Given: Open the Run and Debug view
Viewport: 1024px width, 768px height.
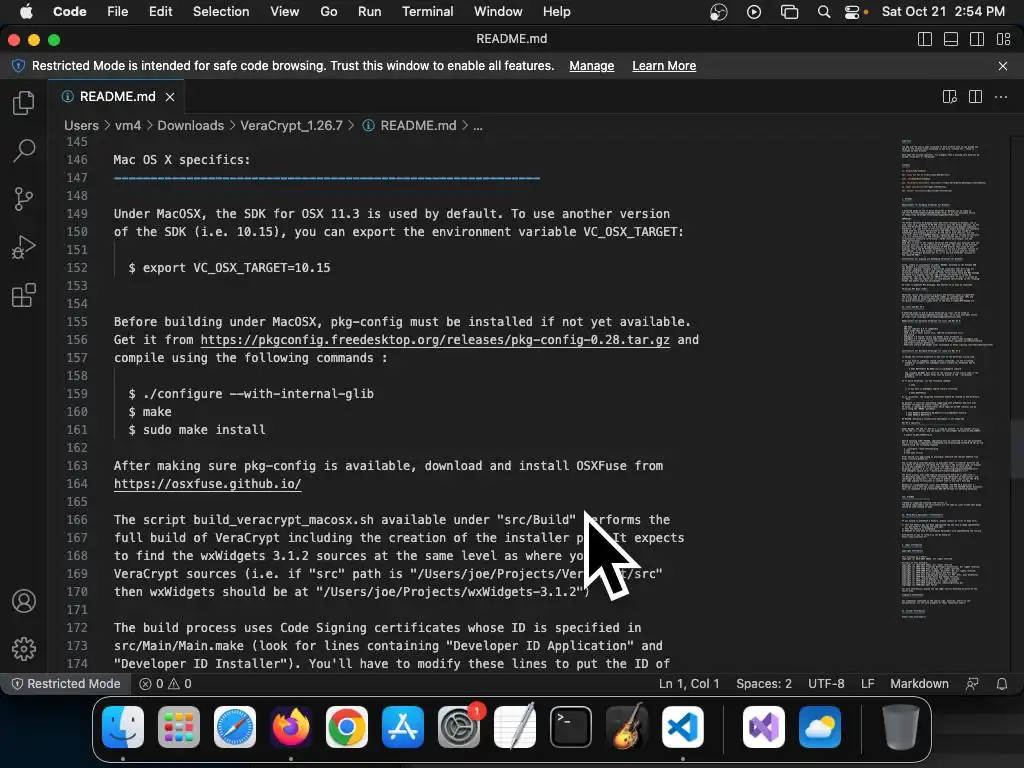Looking at the screenshot, I should (24, 248).
